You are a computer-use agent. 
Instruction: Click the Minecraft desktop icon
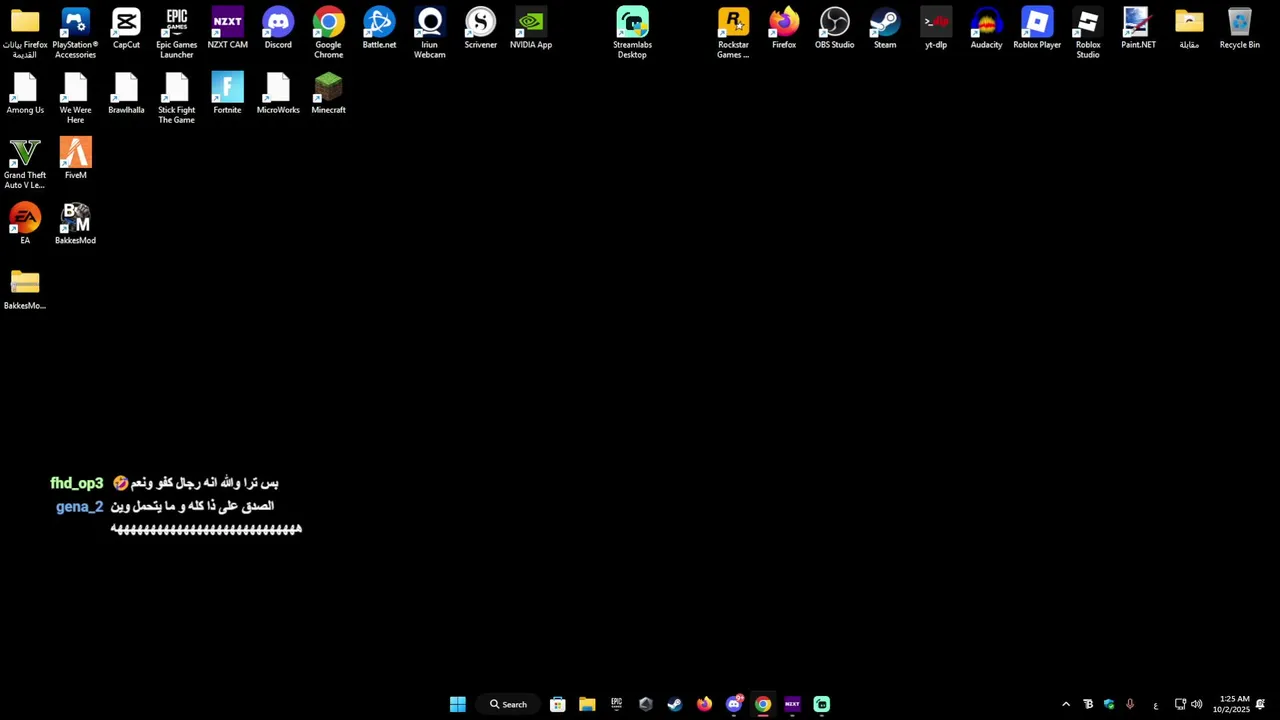click(328, 94)
